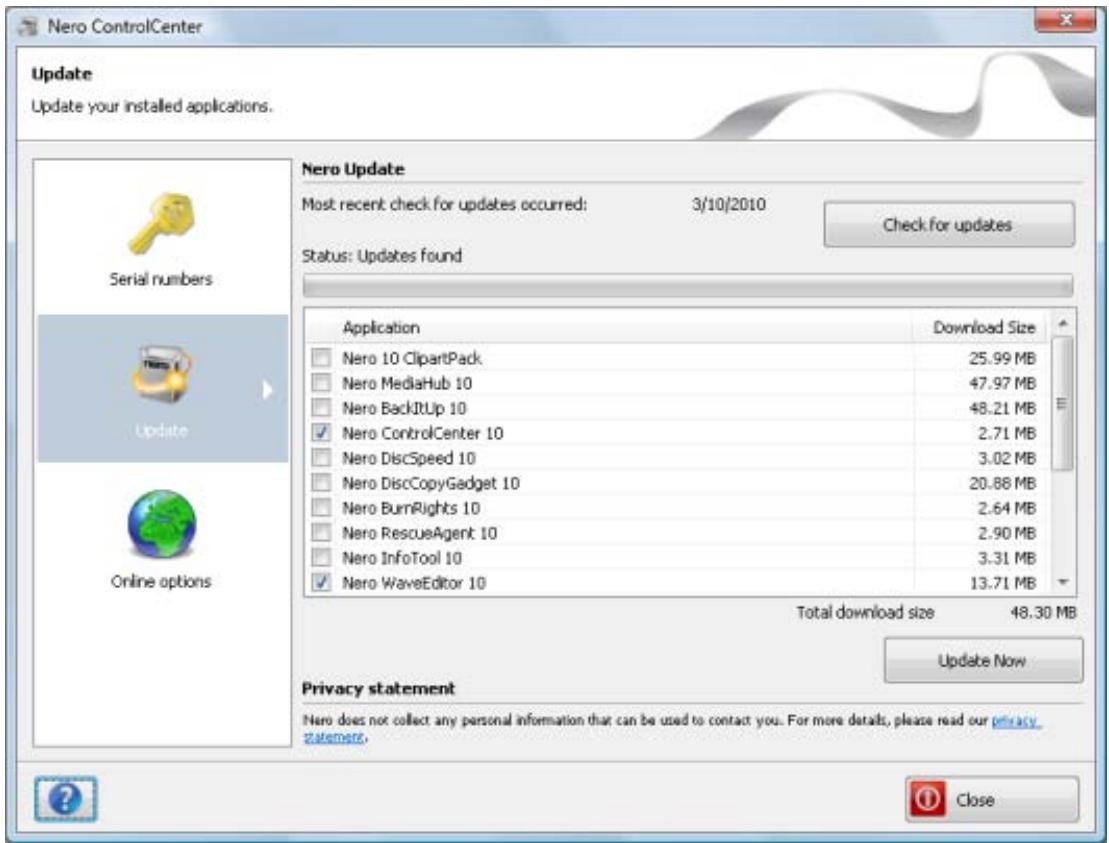The image size is (1109, 843).
Task: Select the Nero DiscCopyGadget 10 row text
Action: (x=431, y=483)
